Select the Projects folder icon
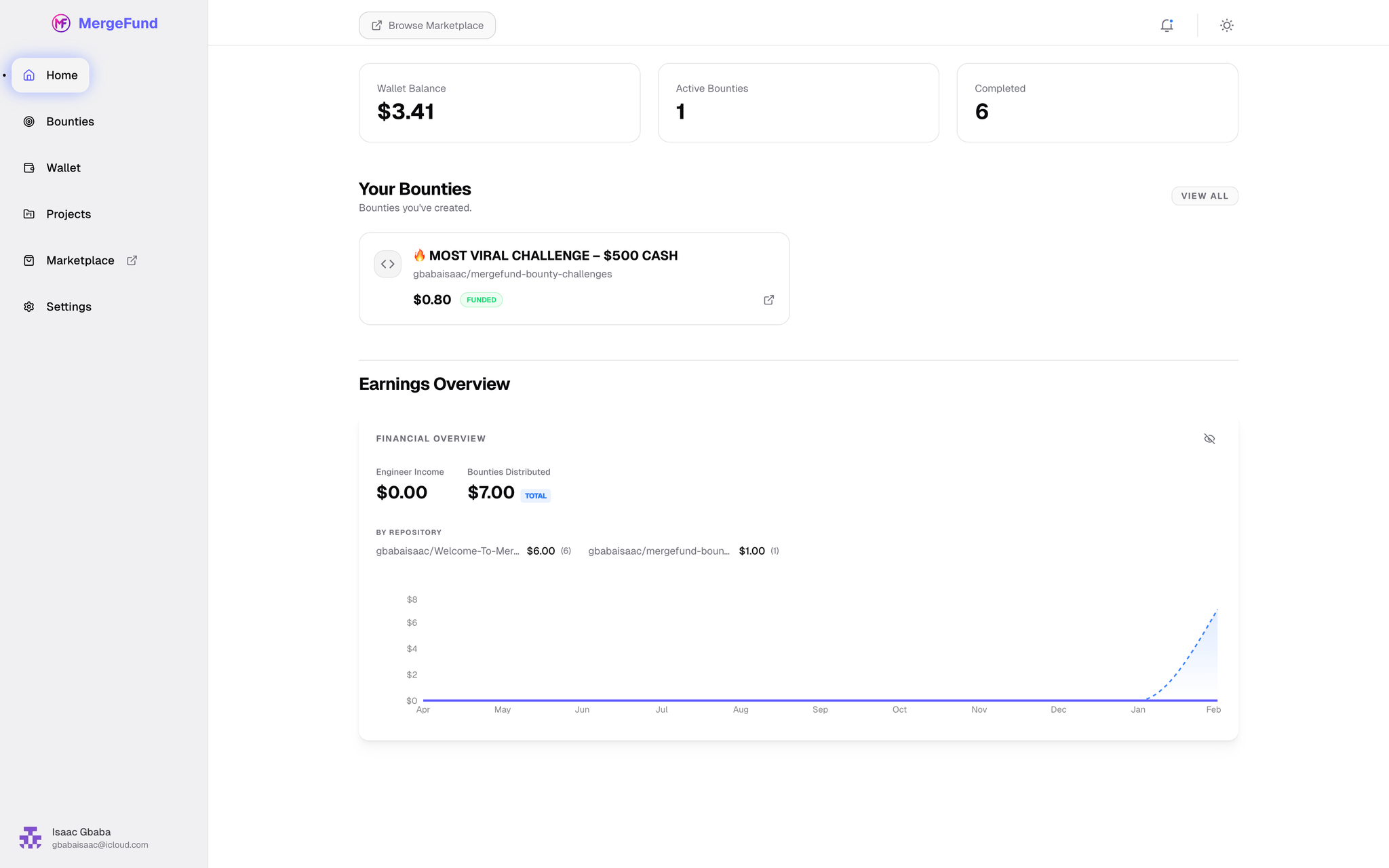The height and width of the screenshot is (868, 1389). click(x=28, y=214)
